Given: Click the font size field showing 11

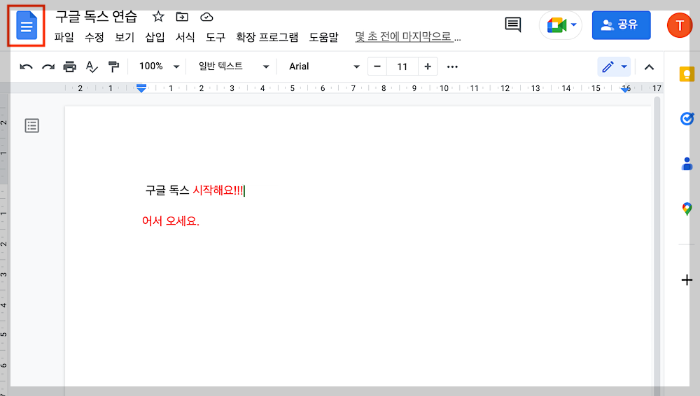Looking at the screenshot, I should pyautogui.click(x=402, y=67).
